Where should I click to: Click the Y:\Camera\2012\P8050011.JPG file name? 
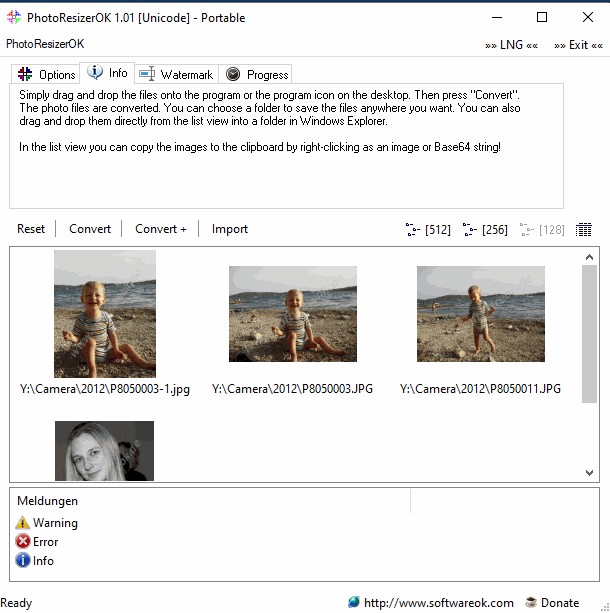click(480, 389)
